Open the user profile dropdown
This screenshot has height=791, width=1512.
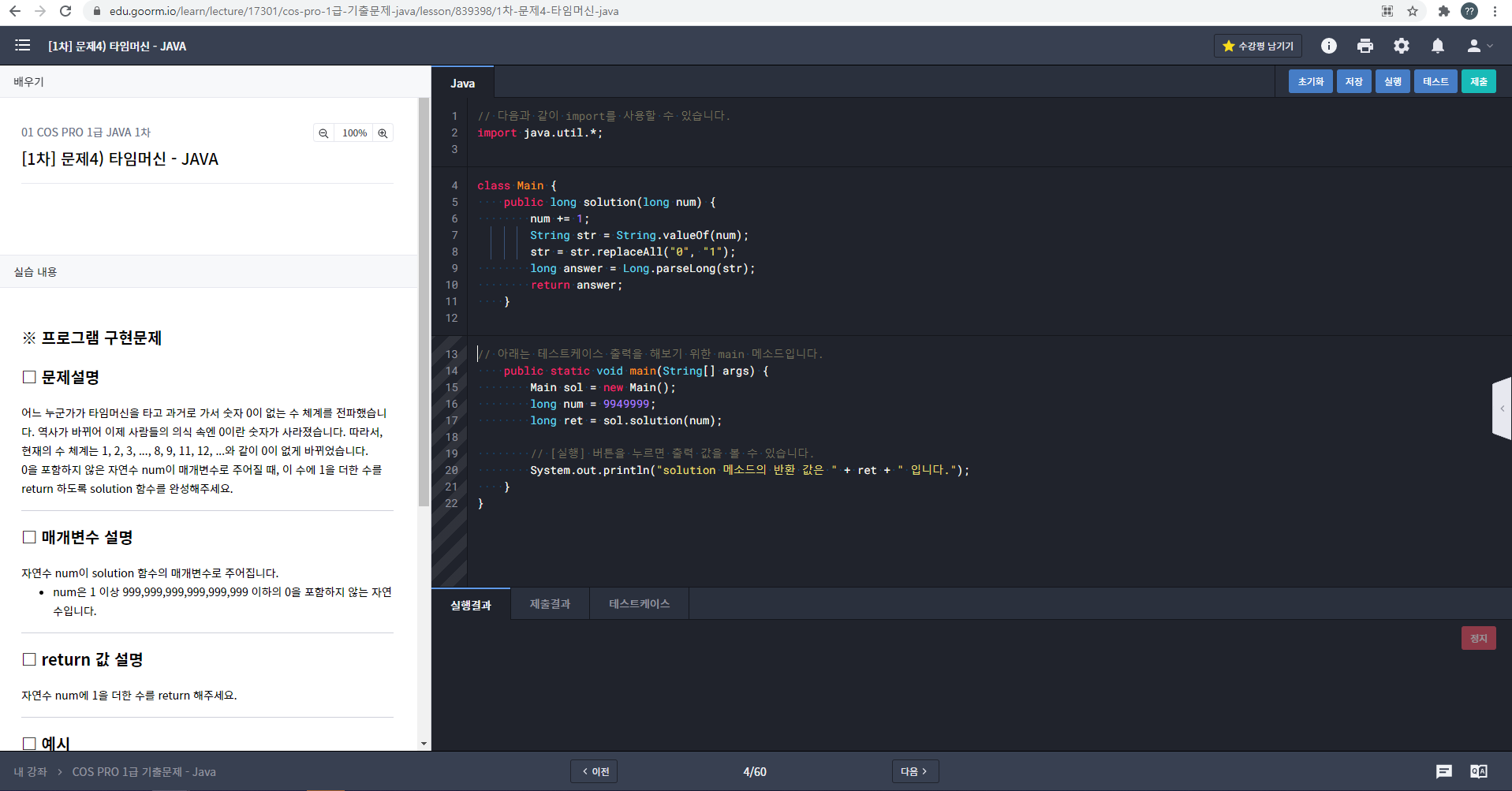(1480, 46)
